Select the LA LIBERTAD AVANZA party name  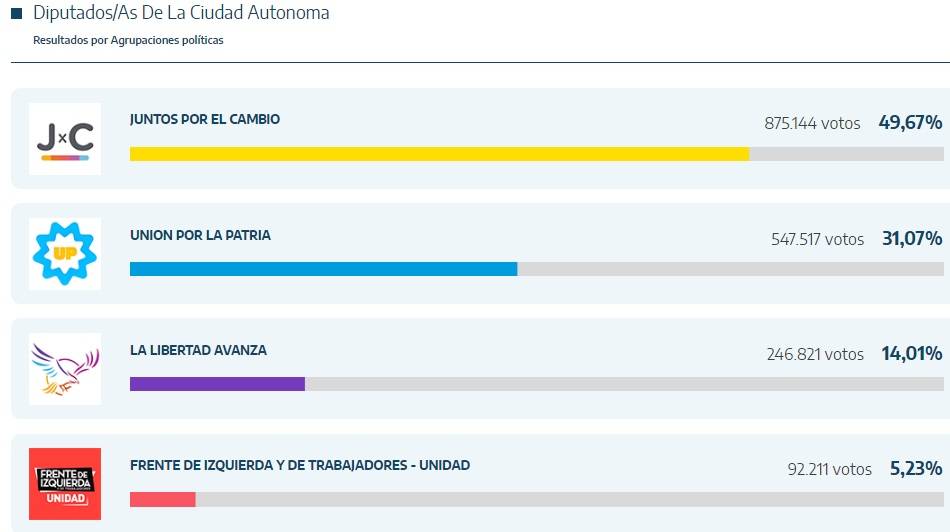point(198,350)
